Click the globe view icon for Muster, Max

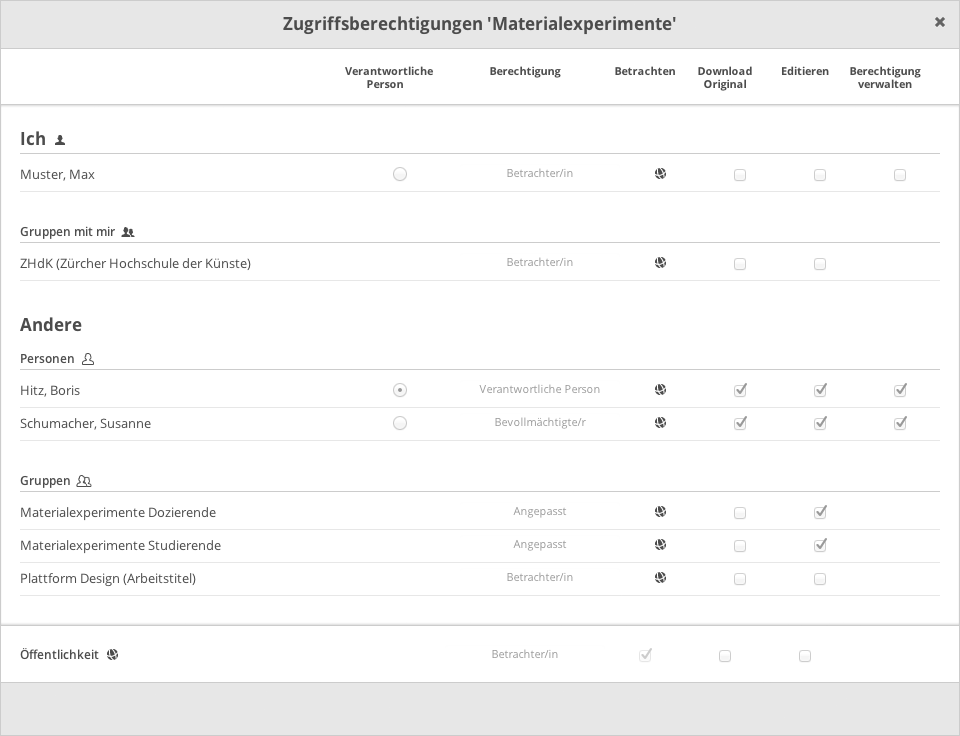(x=660, y=174)
